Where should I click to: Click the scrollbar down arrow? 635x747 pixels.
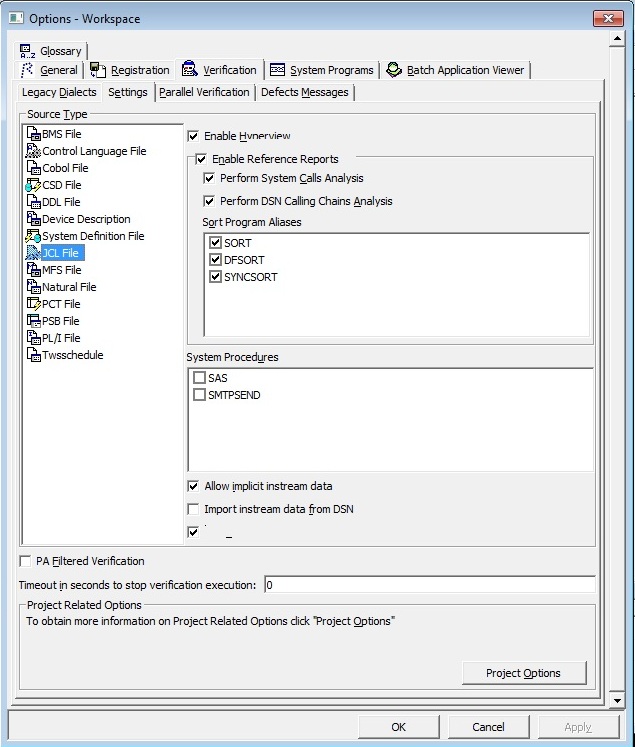[617, 700]
